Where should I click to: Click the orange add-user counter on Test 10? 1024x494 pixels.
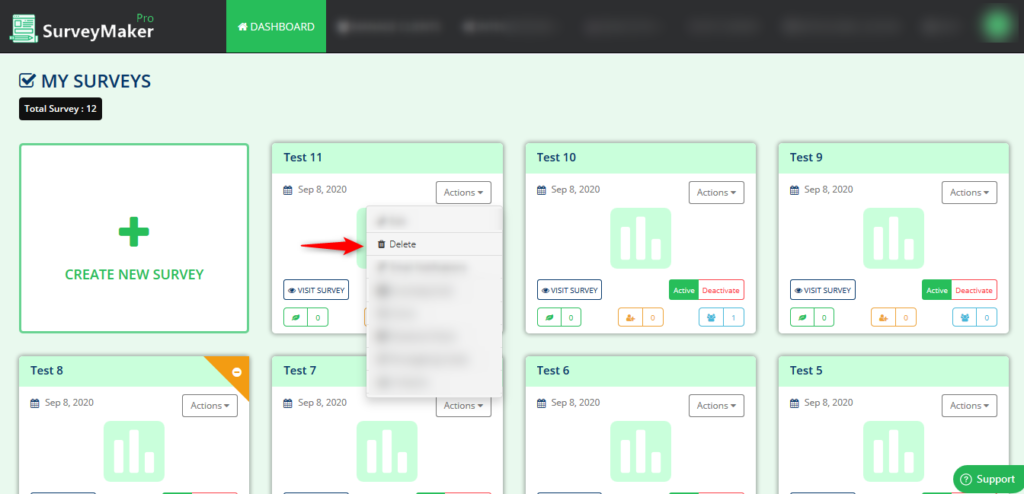point(641,318)
